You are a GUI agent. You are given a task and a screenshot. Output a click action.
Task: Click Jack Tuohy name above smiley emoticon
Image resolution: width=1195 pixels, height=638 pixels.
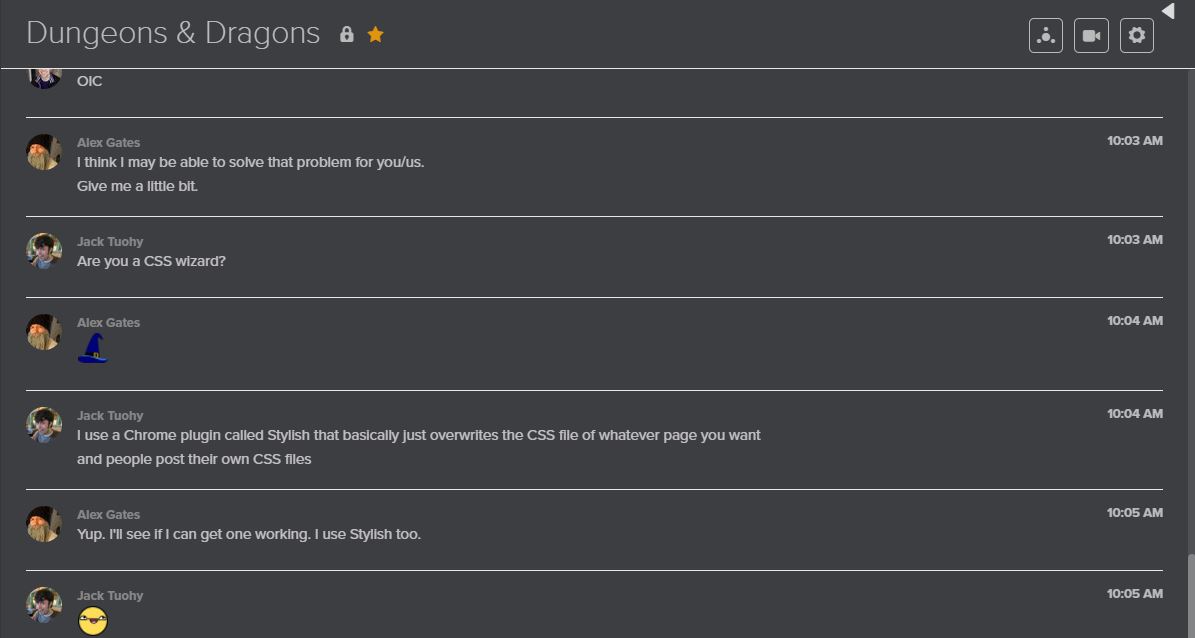coord(110,595)
